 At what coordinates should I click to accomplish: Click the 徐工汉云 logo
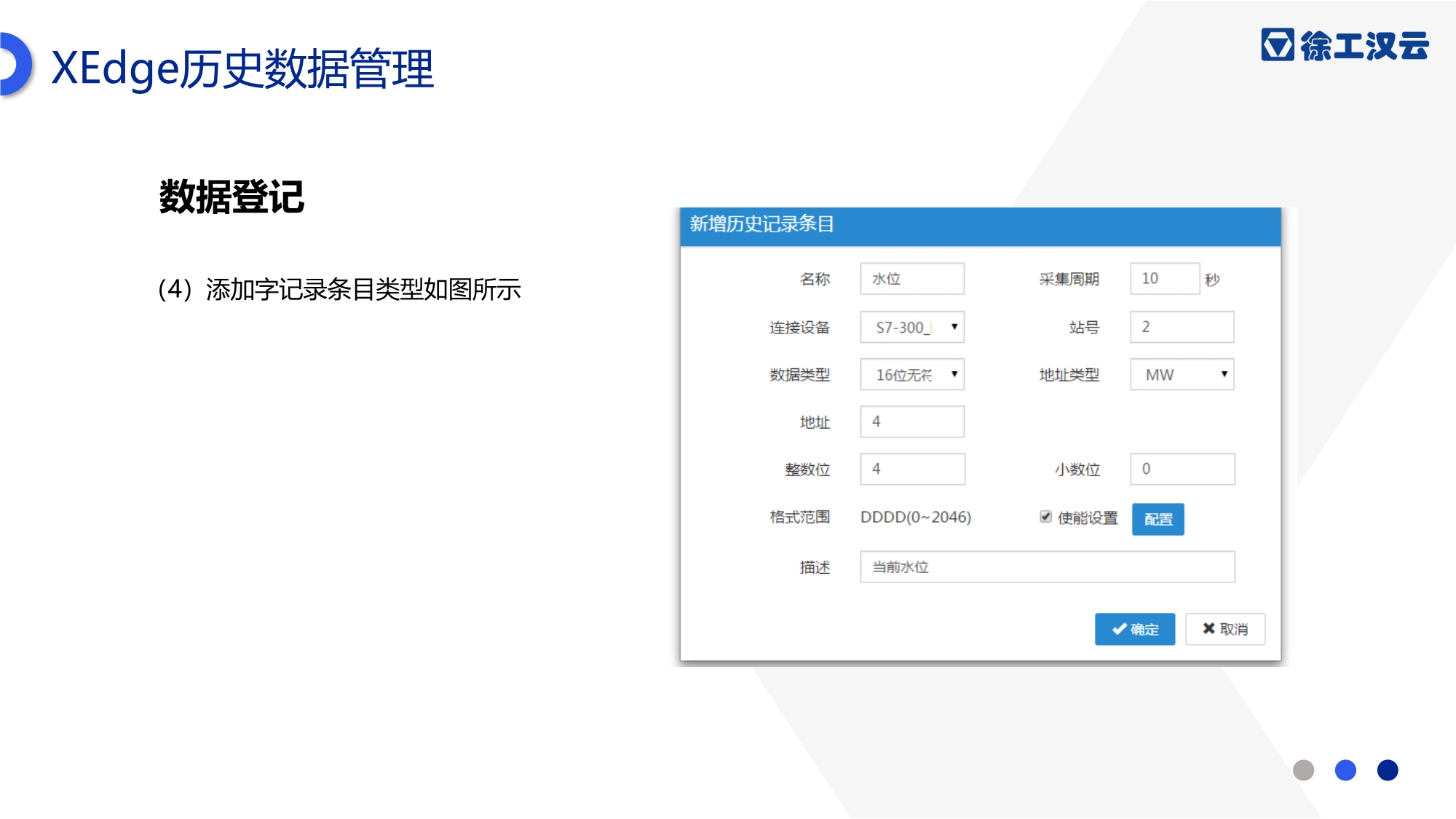pos(1345,45)
